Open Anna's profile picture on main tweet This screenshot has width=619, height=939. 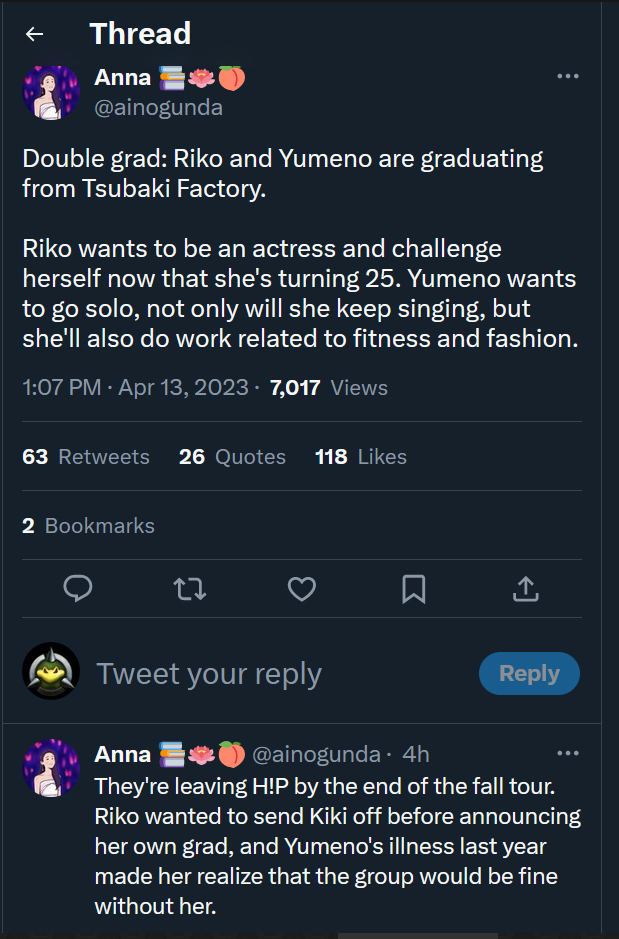(51, 93)
